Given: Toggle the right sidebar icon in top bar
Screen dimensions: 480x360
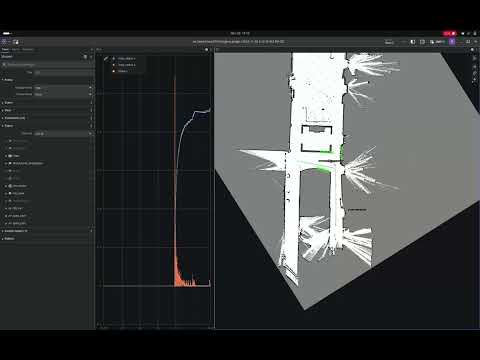Looking at the screenshot, I should coord(422,42).
